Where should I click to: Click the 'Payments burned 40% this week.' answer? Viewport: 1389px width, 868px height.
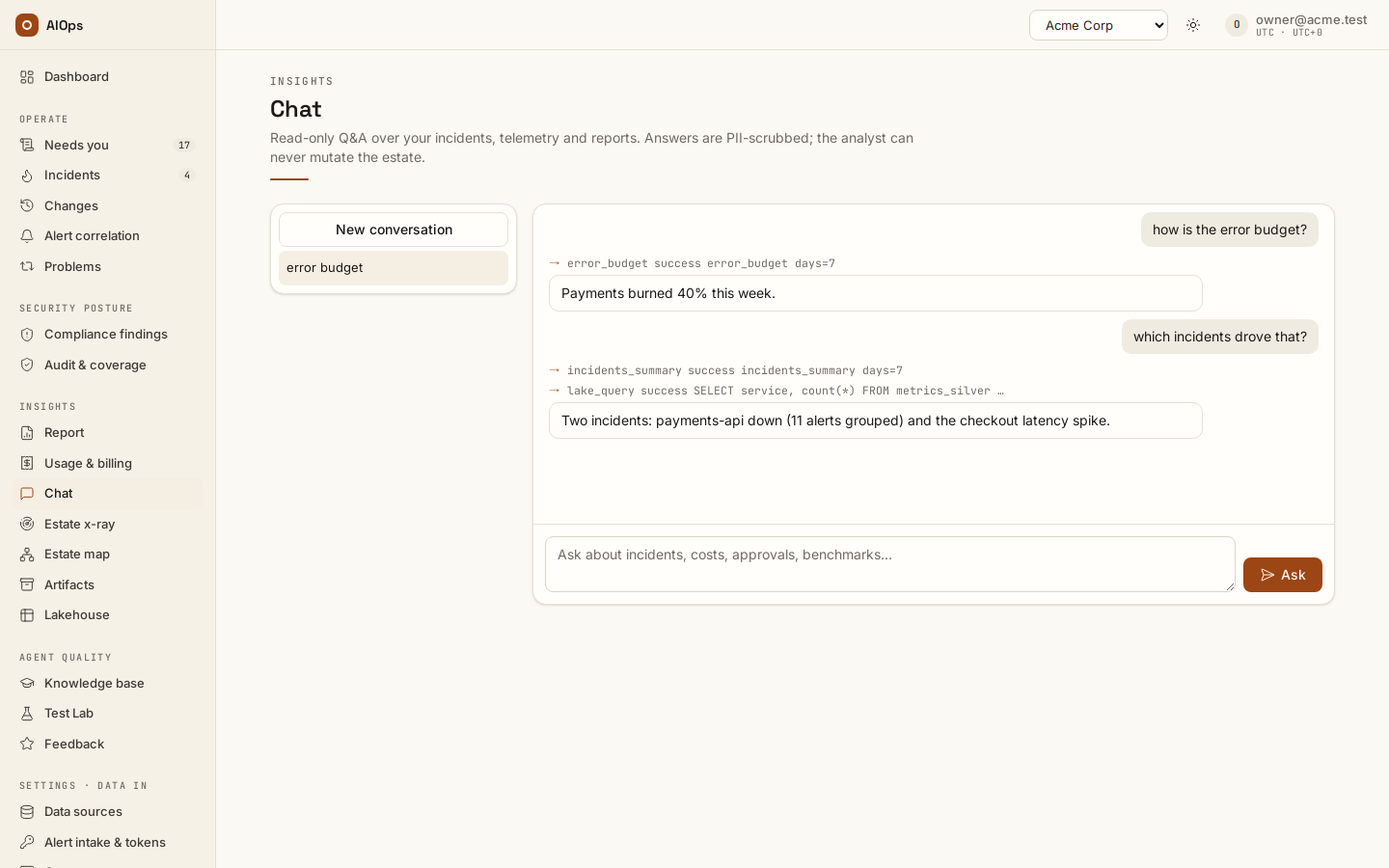[x=876, y=293]
